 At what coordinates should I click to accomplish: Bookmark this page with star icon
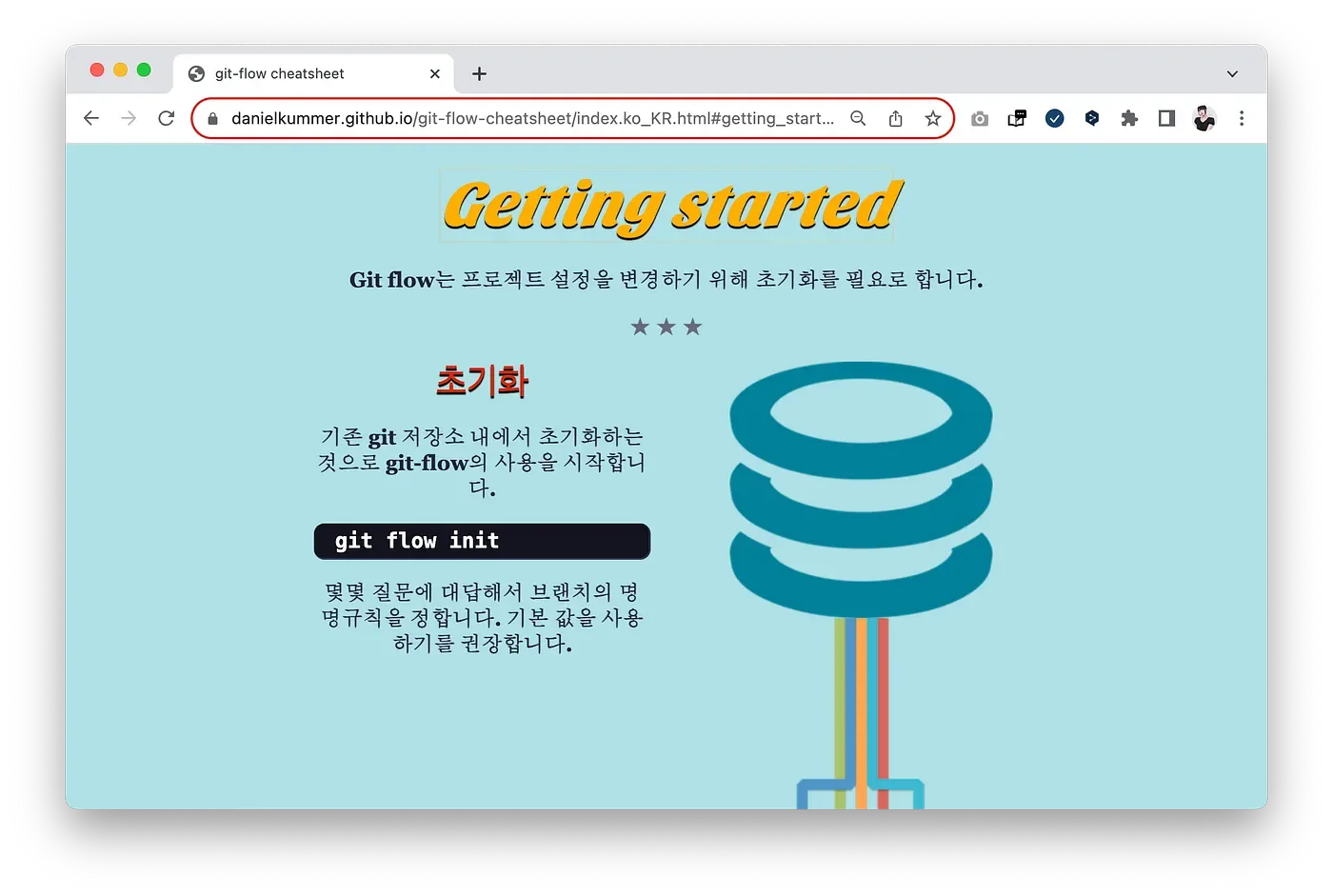tap(933, 118)
